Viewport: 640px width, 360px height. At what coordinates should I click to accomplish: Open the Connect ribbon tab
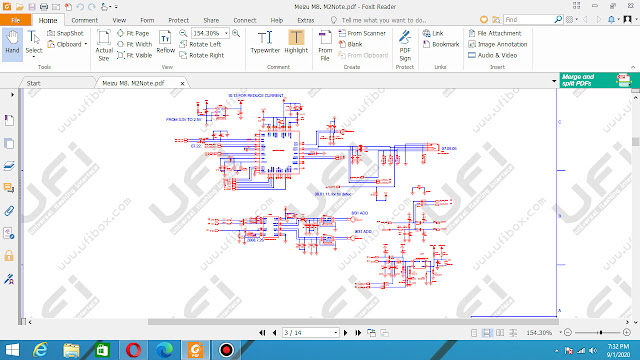coord(244,20)
